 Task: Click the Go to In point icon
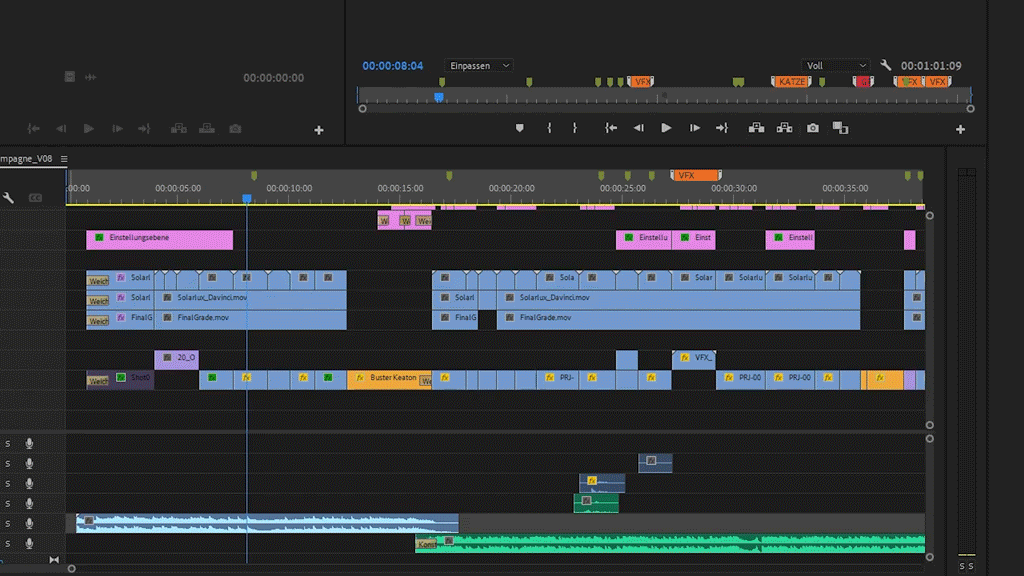pyautogui.click(x=611, y=128)
